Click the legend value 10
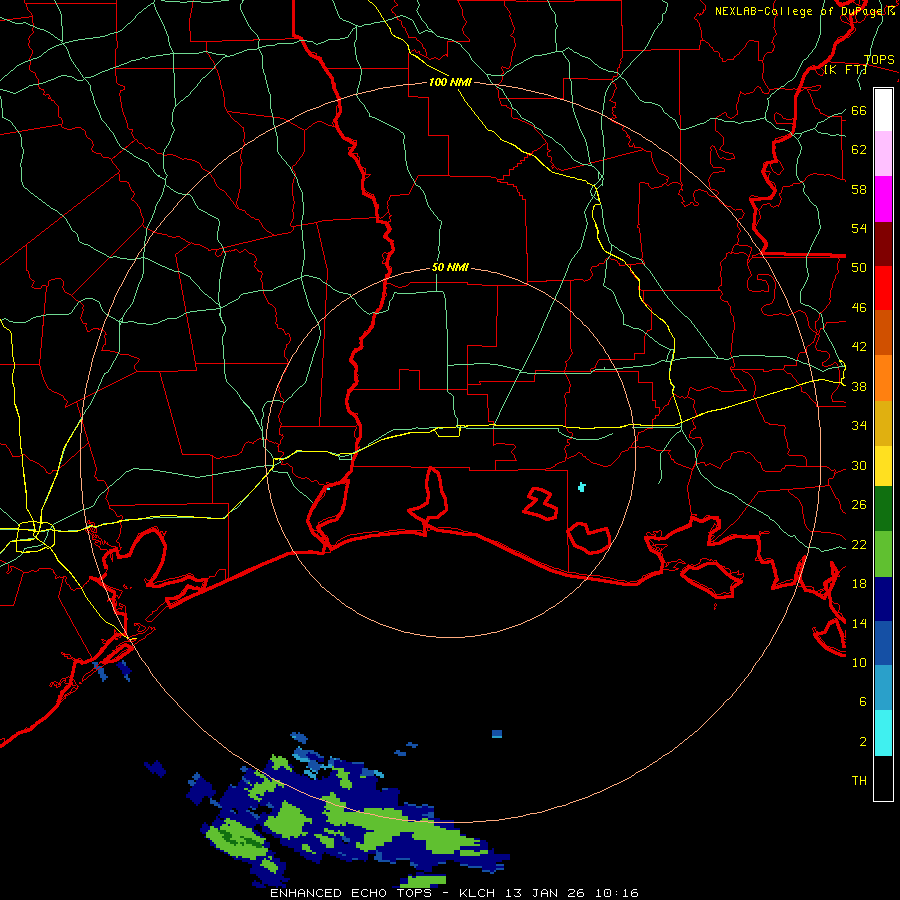 coord(859,662)
